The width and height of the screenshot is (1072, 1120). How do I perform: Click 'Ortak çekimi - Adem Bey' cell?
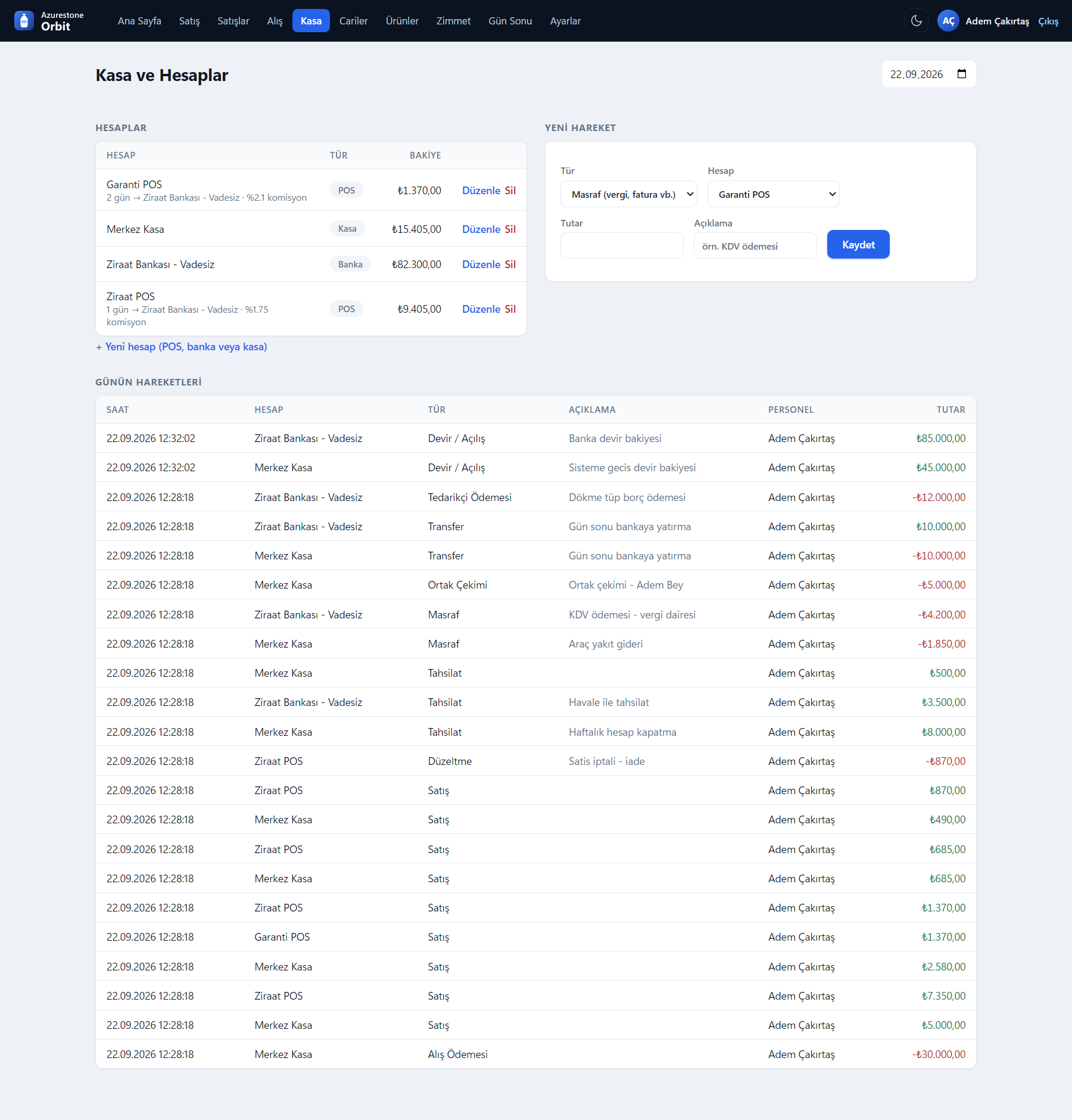626,585
